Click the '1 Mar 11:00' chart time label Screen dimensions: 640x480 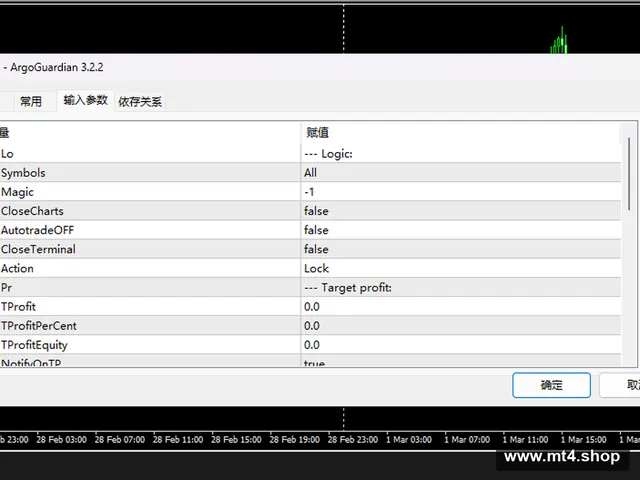(525, 440)
